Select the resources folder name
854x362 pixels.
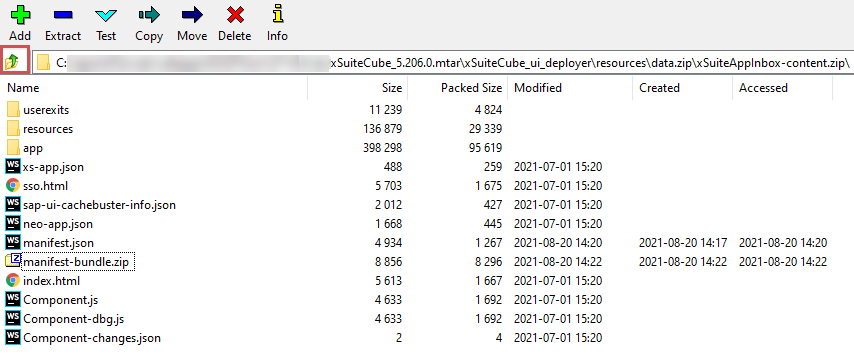click(48, 129)
